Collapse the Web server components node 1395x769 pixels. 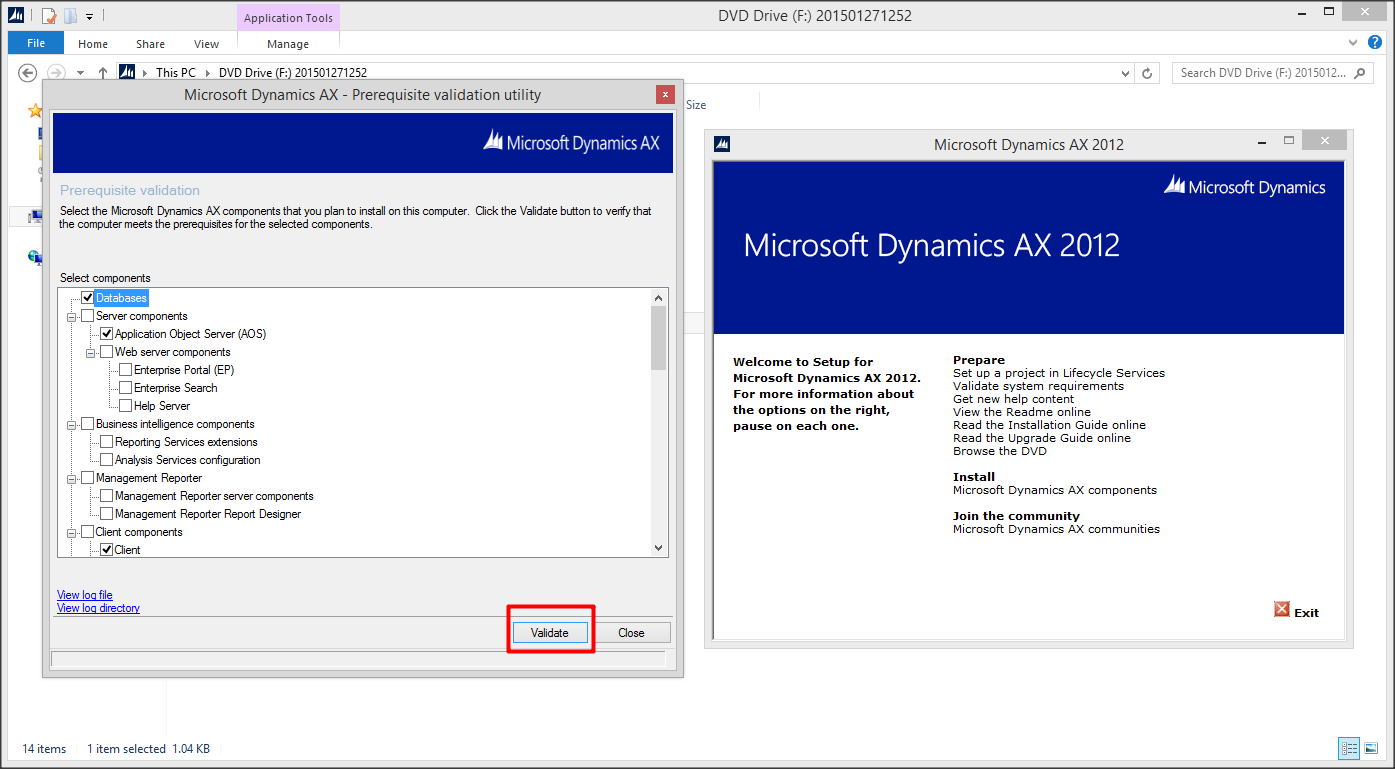pos(91,353)
